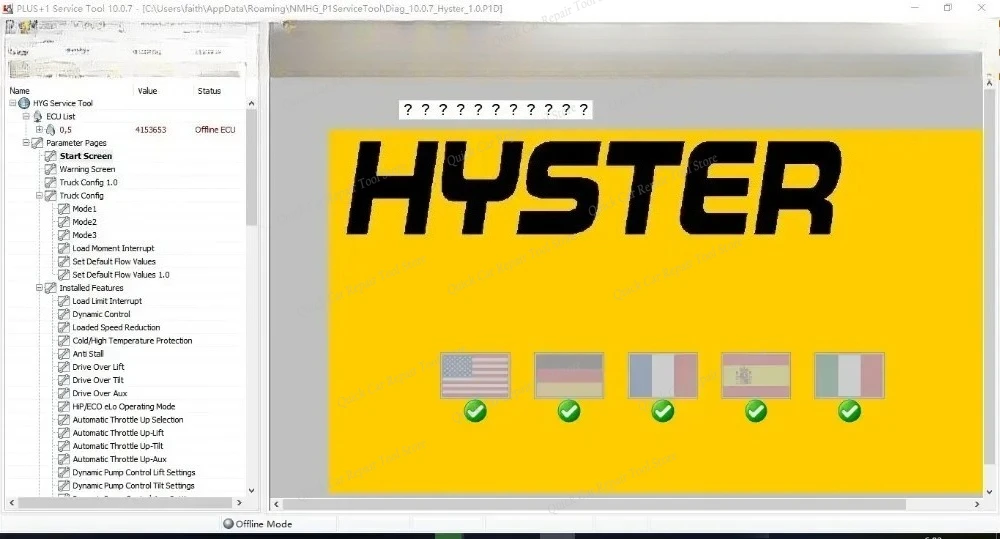Click green checkmark under US flag

tap(475, 411)
